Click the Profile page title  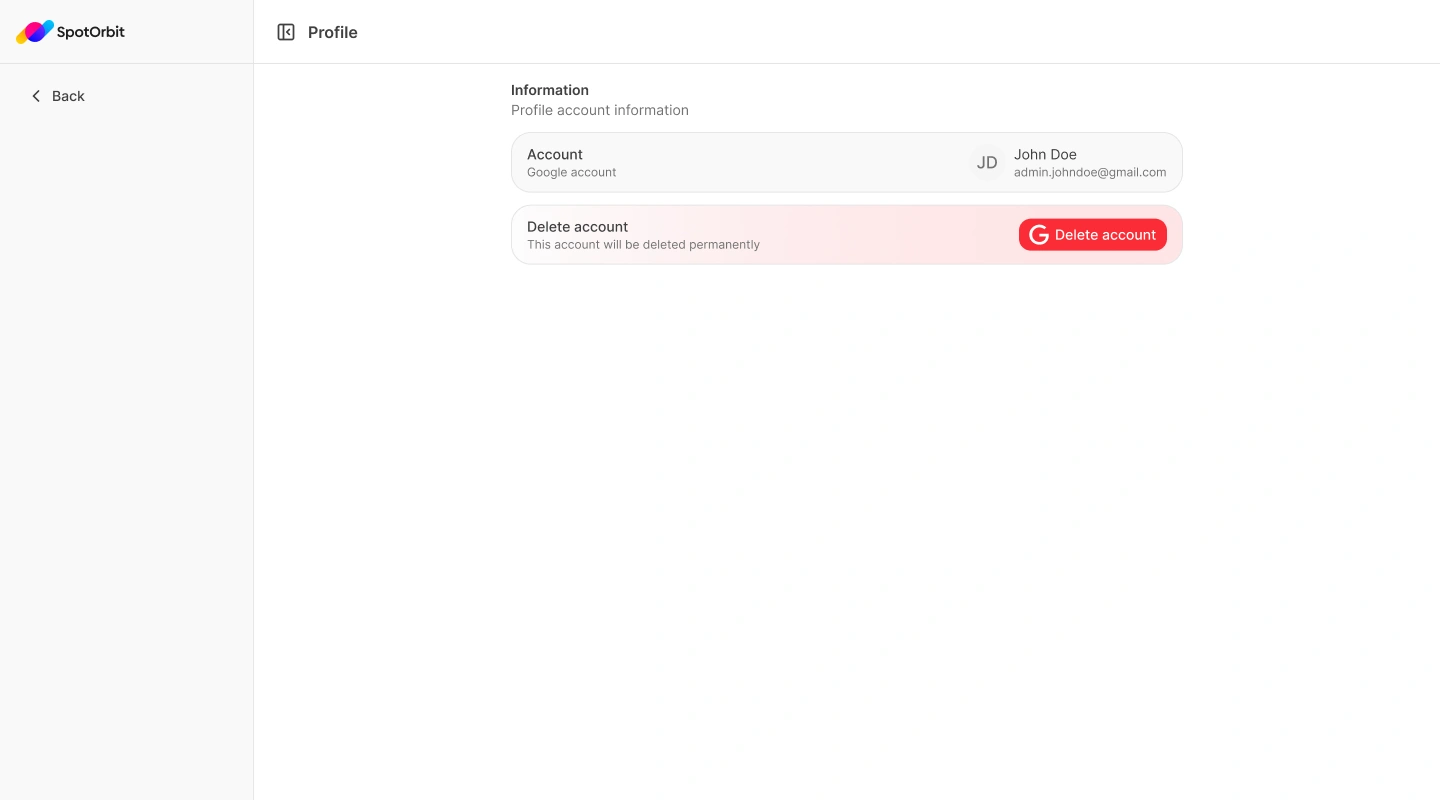[x=333, y=32]
